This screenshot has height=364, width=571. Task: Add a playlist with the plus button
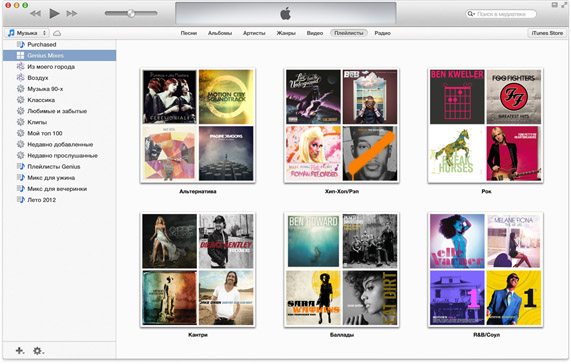point(20,351)
